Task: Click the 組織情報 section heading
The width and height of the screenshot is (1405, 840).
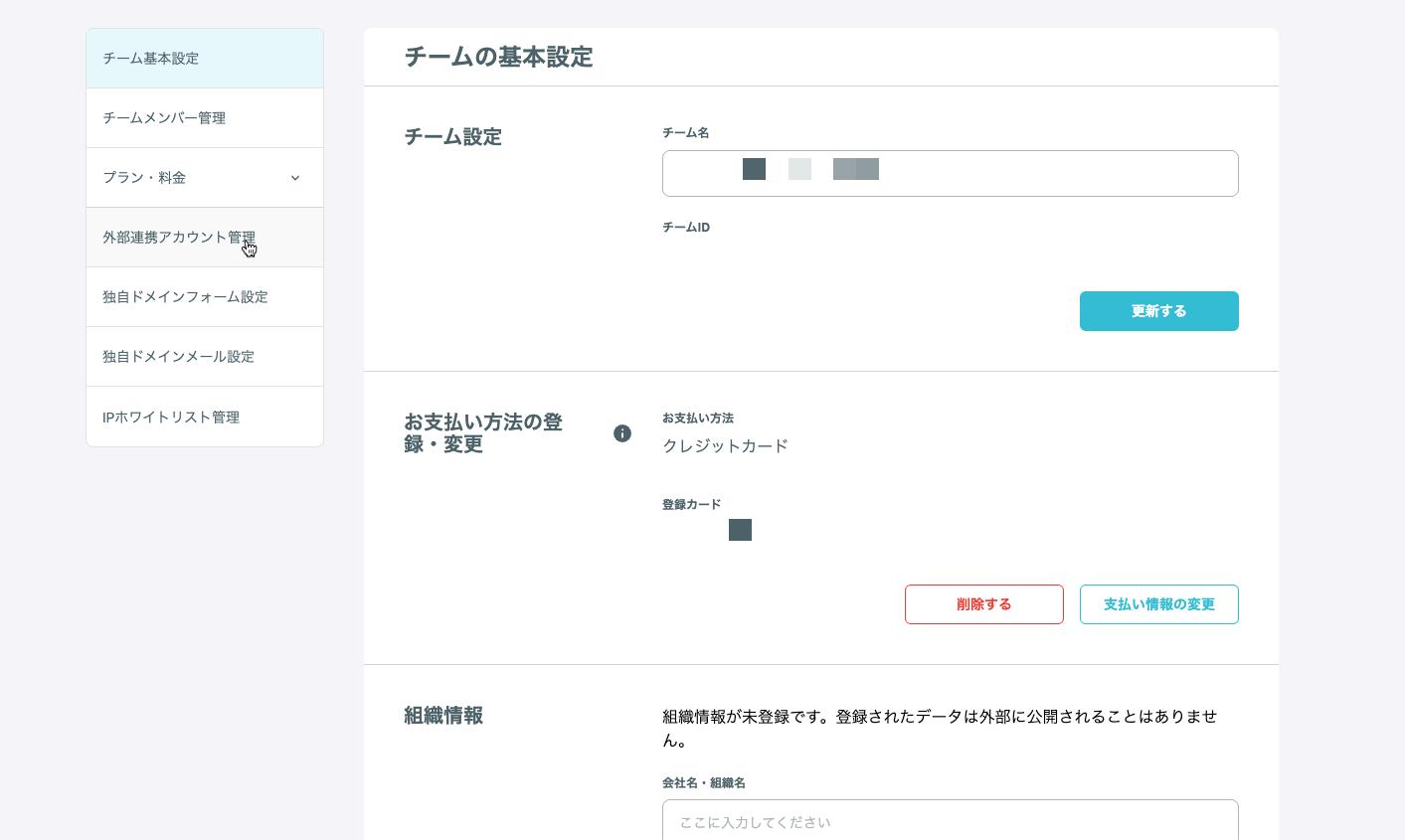Action: tap(443, 716)
